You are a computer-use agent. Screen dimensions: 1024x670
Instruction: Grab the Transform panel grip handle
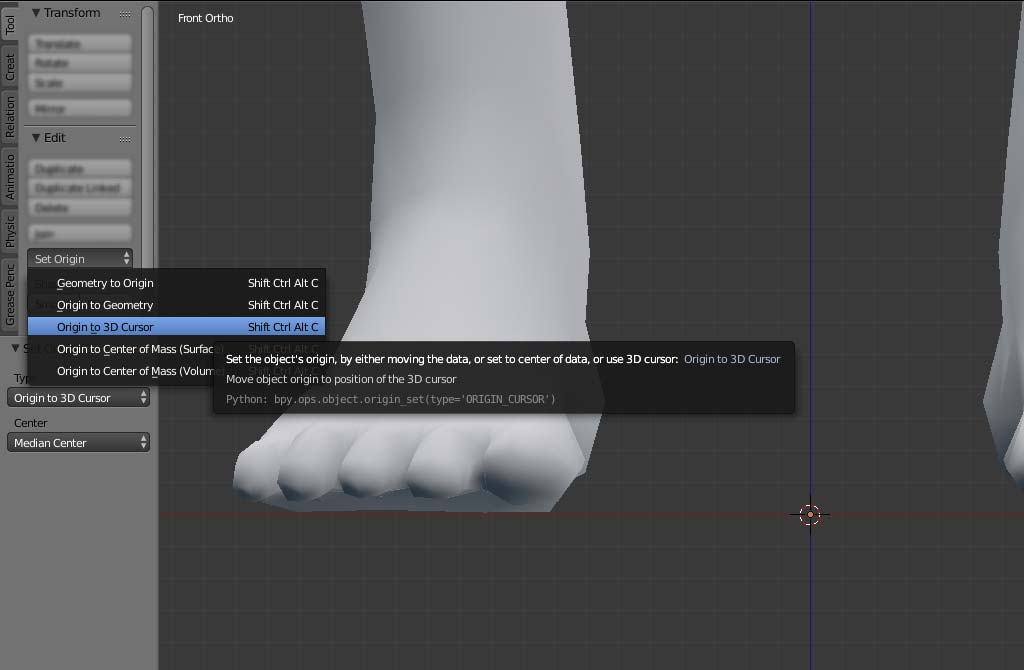click(125, 14)
